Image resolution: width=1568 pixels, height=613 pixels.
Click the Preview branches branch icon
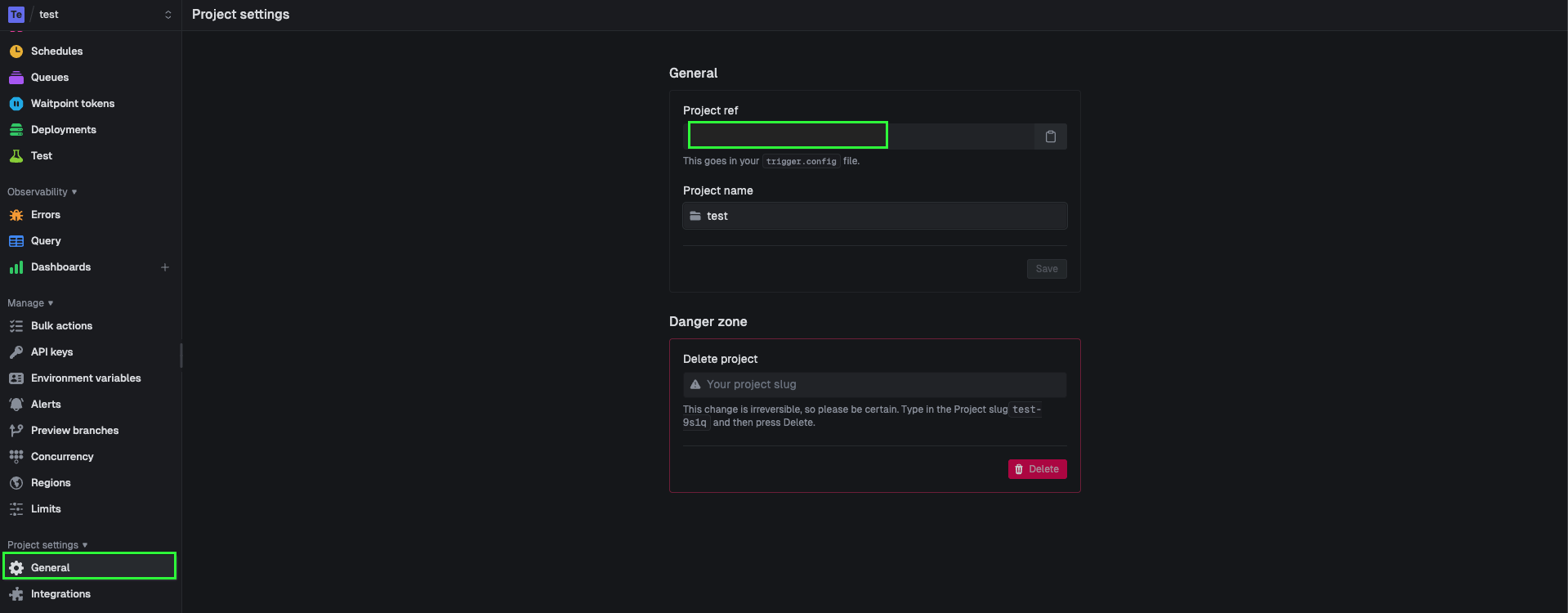click(x=16, y=431)
